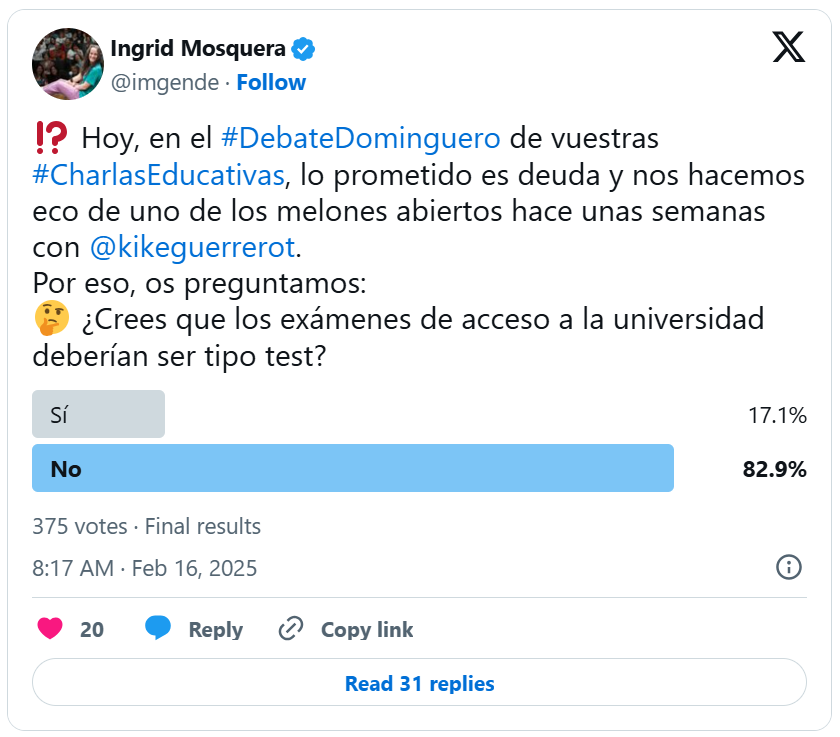Viewport: 840px width, 737px height.
Task: Click the blue reply bubble icon
Action: 158,629
